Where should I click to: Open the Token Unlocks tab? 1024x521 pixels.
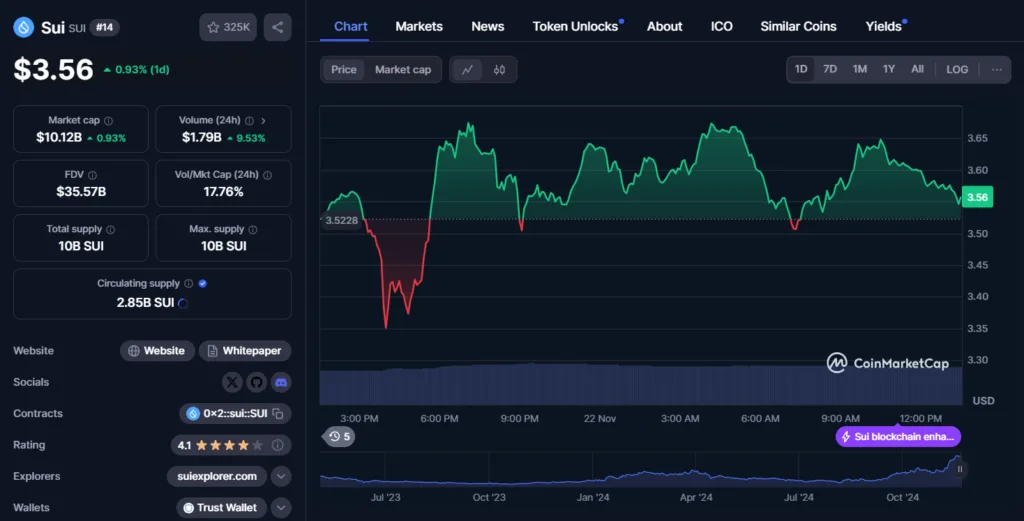[575, 27]
